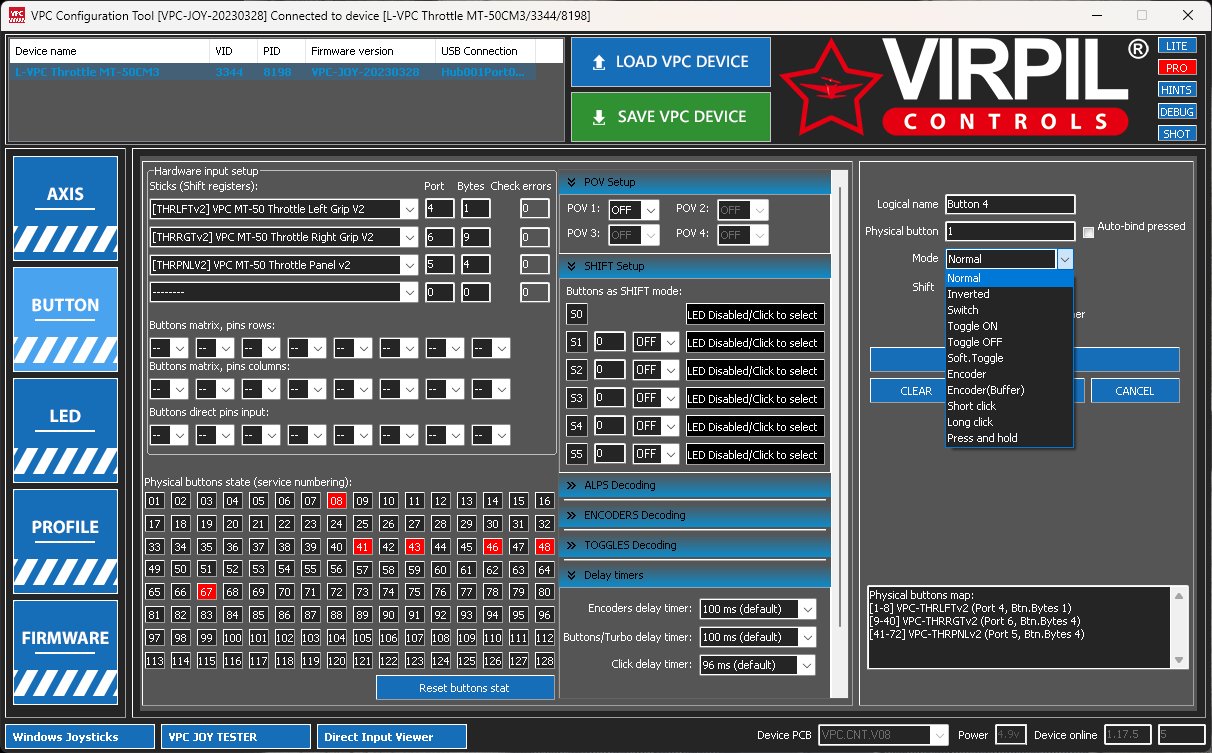1212x753 pixels.
Task: Open Buttons/Turbo delay timer dropdown
Action: pos(807,637)
